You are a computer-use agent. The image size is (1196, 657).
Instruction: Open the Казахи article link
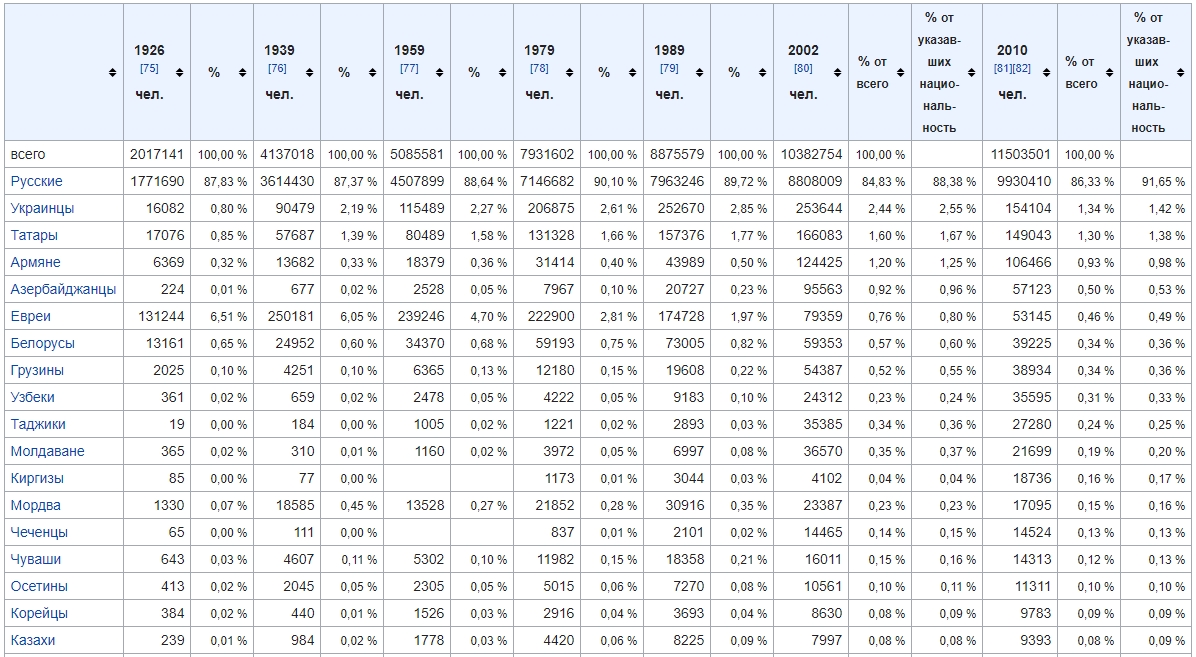pos(33,640)
